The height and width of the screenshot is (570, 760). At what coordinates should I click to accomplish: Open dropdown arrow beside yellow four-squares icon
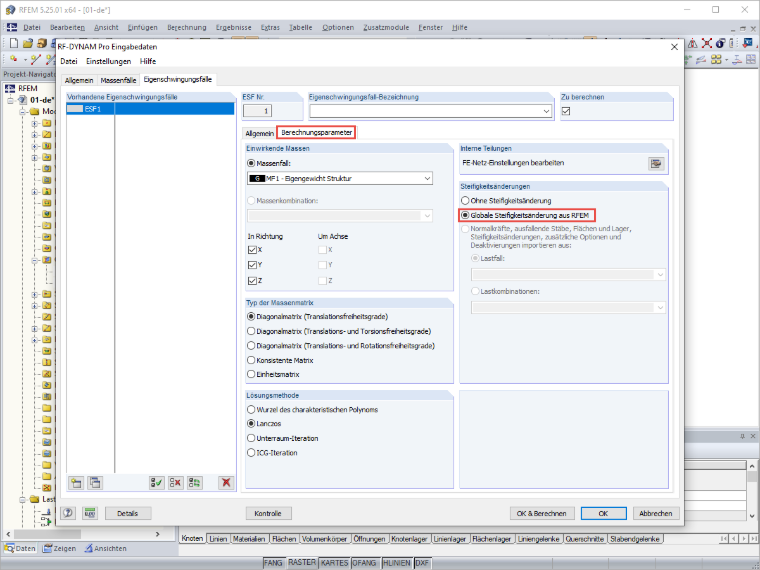pyautogui.click(x=726, y=60)
